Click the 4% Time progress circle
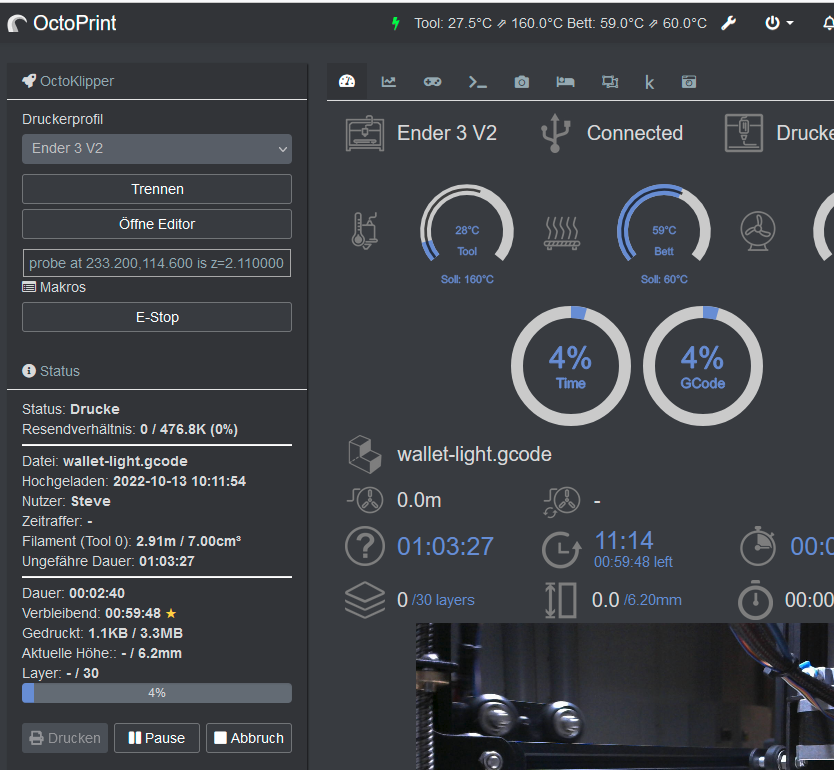Viewport: 834px width, 770px height. (571, 366)
